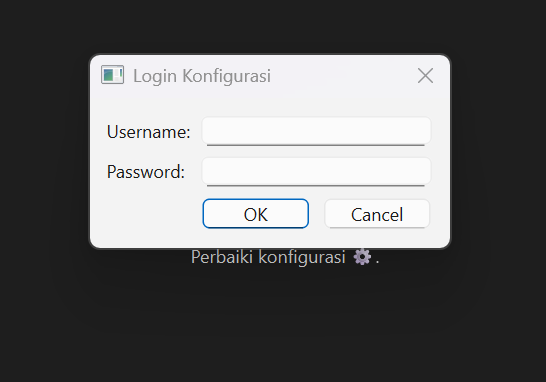Click the app icon in the title bar
Image resolution: width=546 pixels, height=382 pixels.
point(112,75)
